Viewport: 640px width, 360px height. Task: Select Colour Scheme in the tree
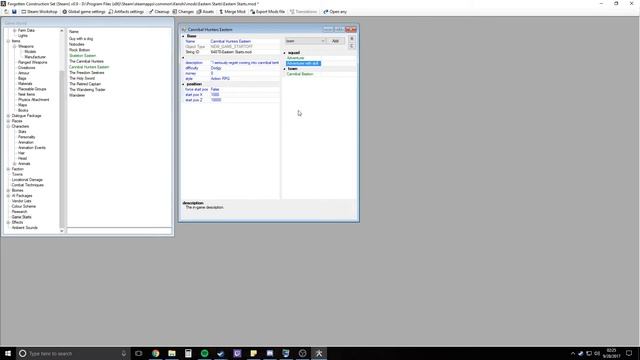24,206
